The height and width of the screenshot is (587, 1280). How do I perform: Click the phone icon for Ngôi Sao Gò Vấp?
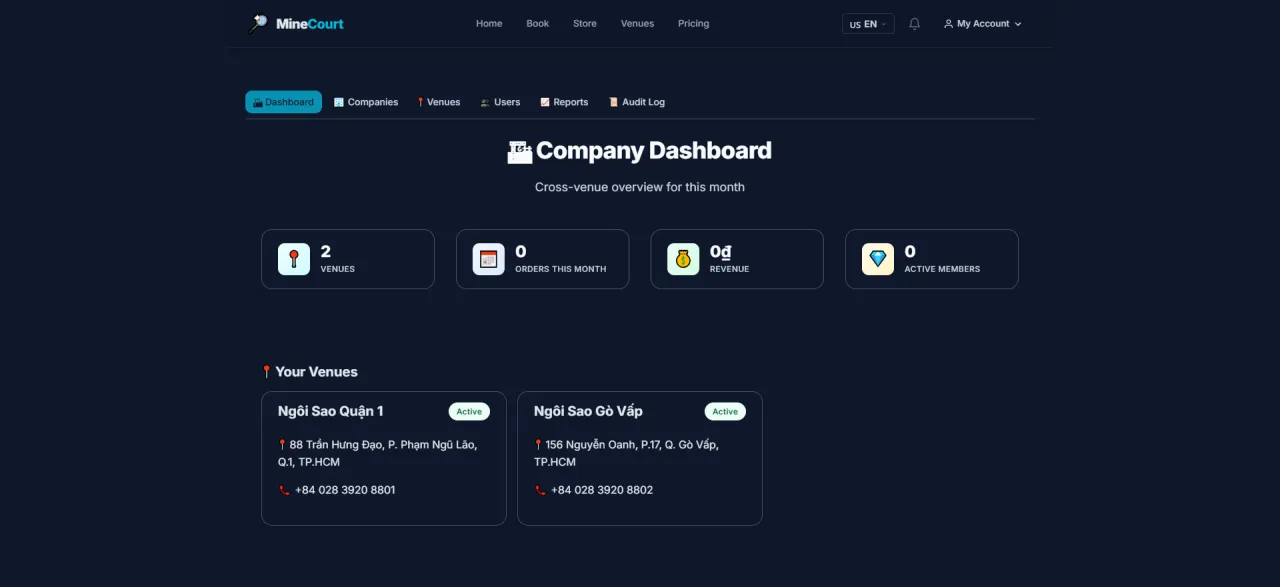click(540, 490)
